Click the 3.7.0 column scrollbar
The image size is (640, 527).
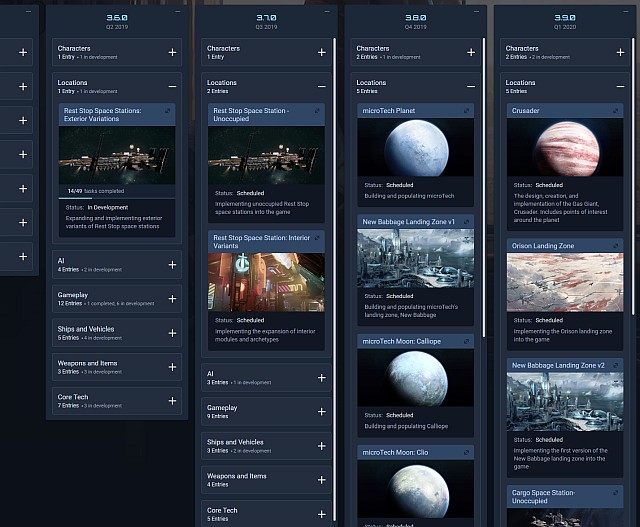point(334,279)
